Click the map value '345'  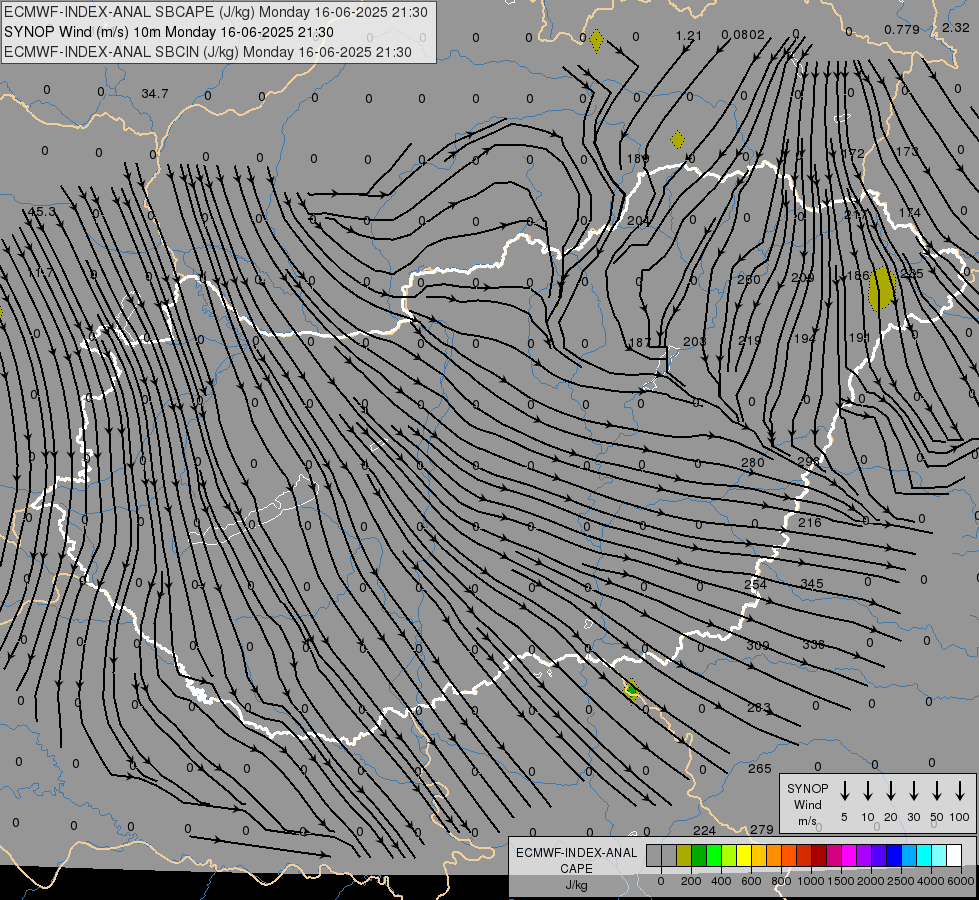coord(812,584)
